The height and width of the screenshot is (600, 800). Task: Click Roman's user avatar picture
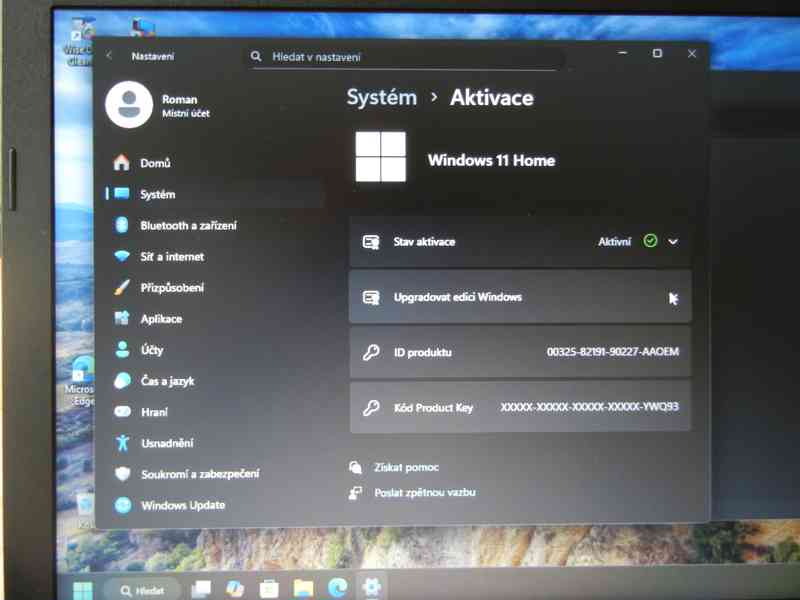click(x=129, y=105)
